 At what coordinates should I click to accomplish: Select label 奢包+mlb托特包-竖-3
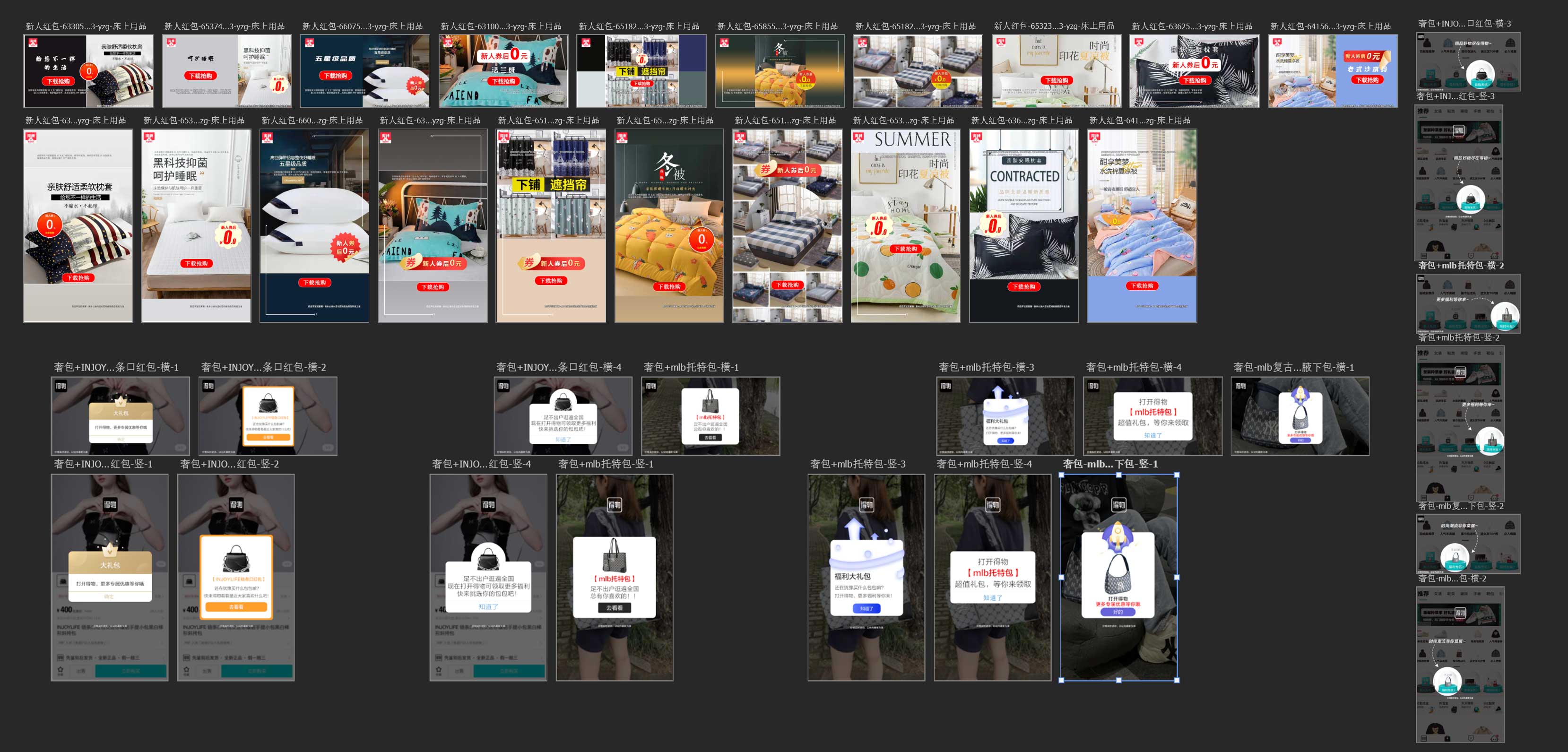pos(858,464)
